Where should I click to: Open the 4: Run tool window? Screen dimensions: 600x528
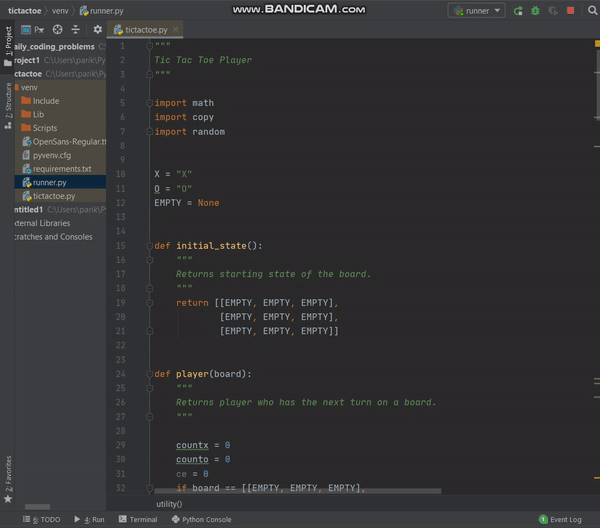pos(89,520)
